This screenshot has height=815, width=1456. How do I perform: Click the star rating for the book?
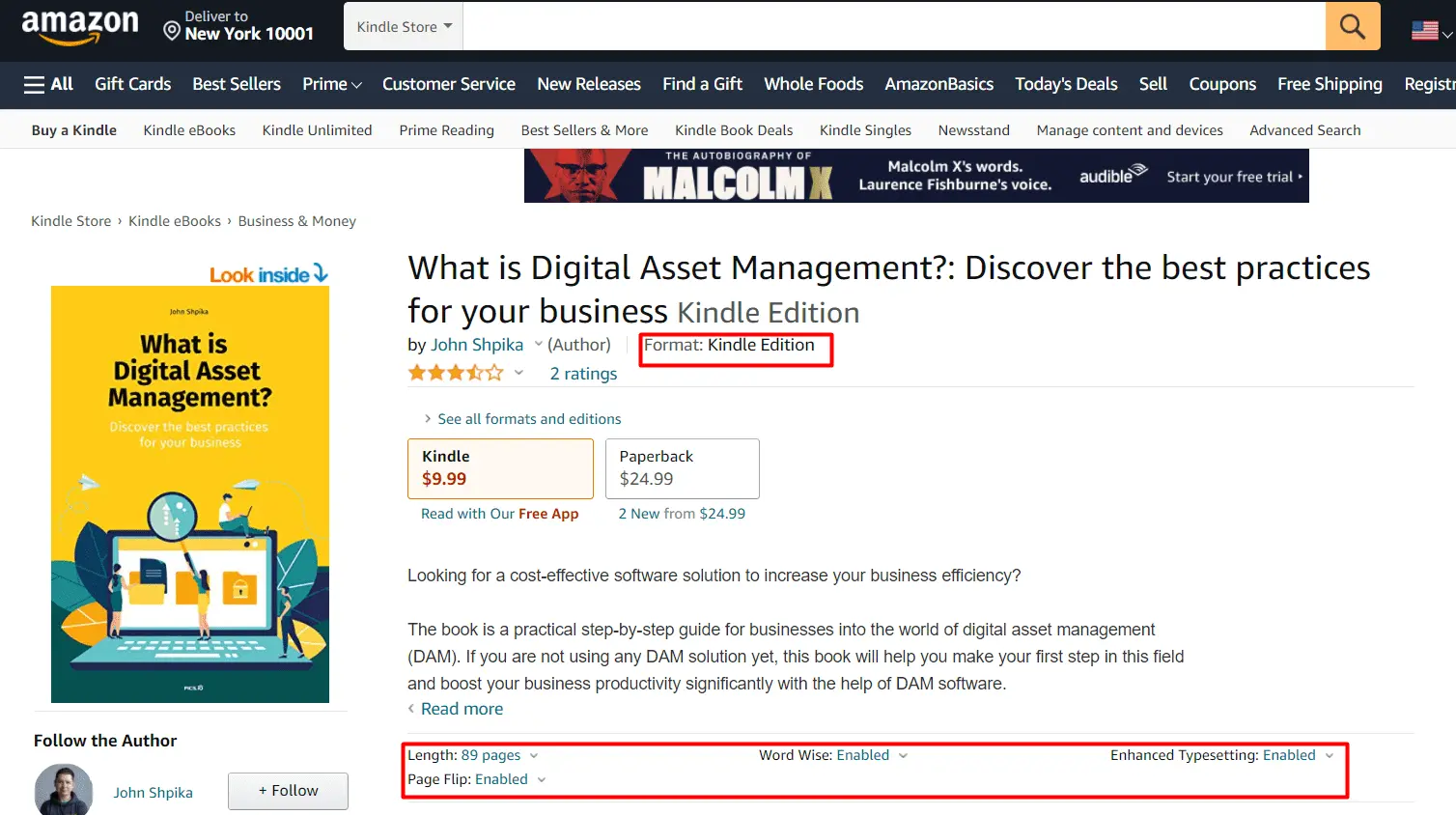(456, 373)
